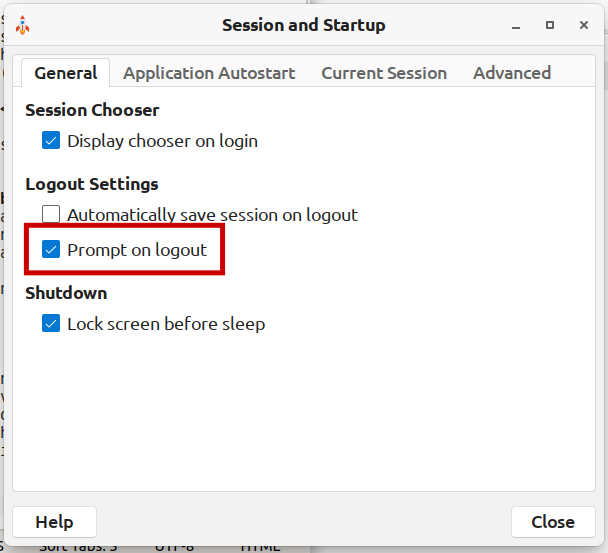This screenshot has width=608, height=553.
Task: Click the Logout Settings section heading
Action: click(92, 184)
